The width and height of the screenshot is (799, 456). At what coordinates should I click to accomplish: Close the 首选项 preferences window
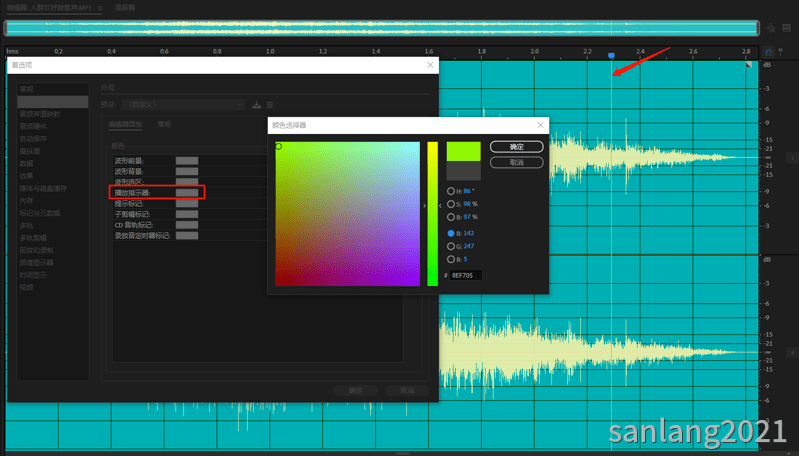431,65
